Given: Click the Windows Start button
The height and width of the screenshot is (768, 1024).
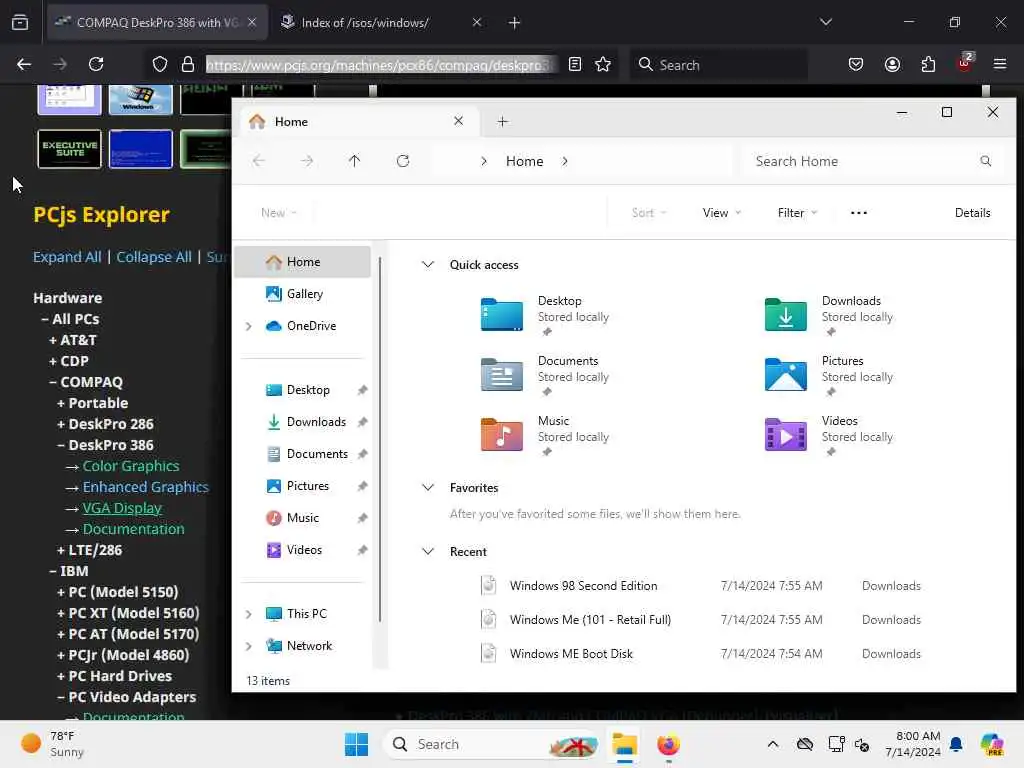Looking at the screenshot, I should (356, 744).
